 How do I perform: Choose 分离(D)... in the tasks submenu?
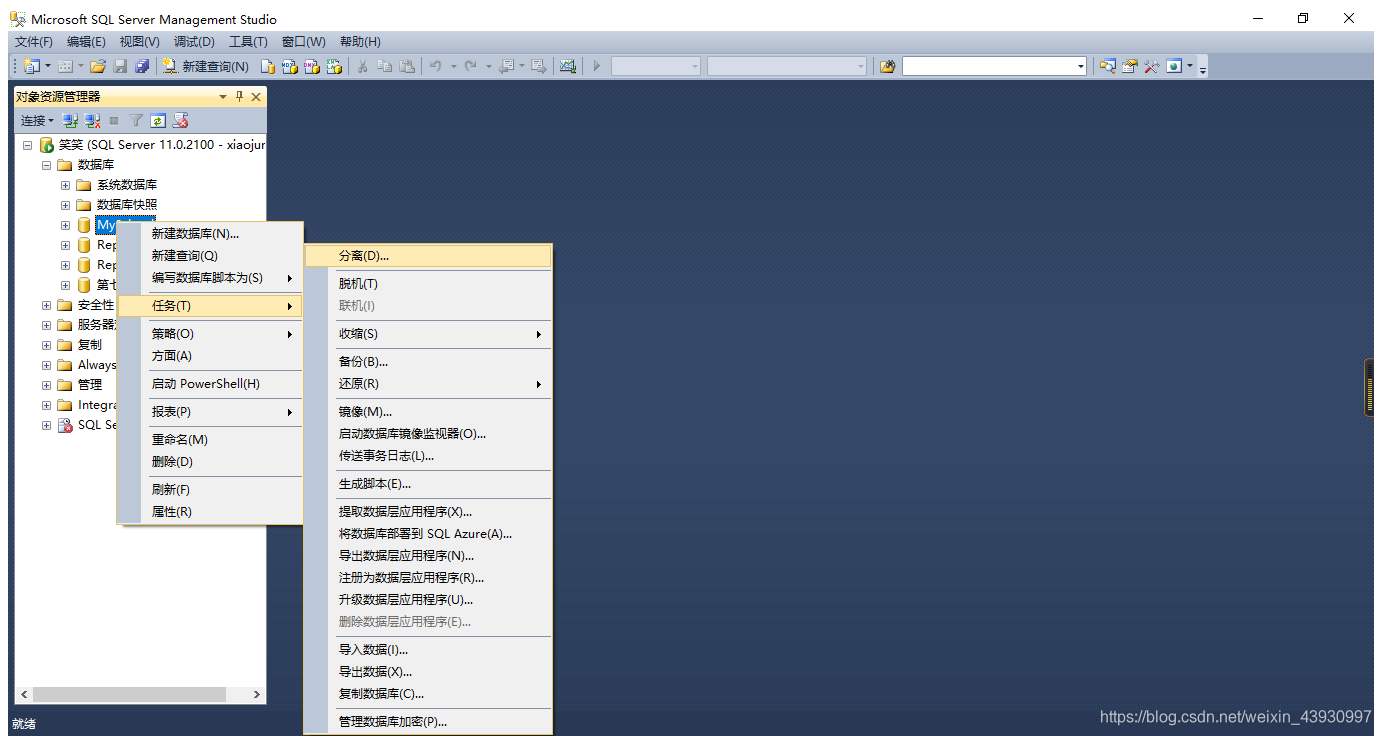coord(428,256)
